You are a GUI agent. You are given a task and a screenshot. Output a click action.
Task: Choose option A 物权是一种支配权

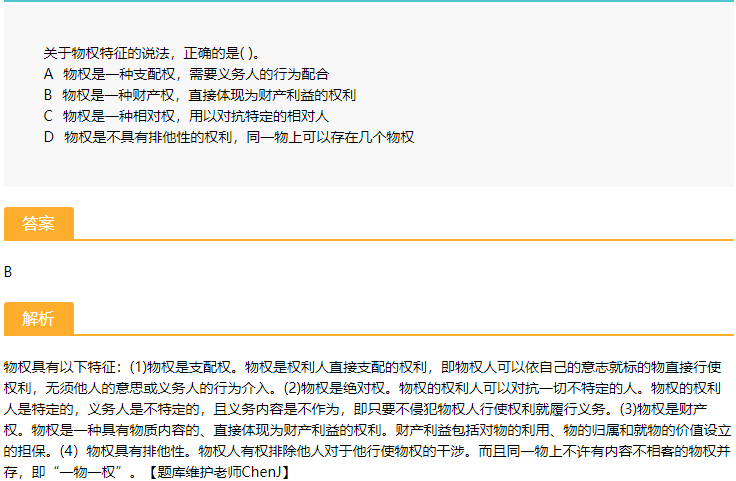click(186, 74)
